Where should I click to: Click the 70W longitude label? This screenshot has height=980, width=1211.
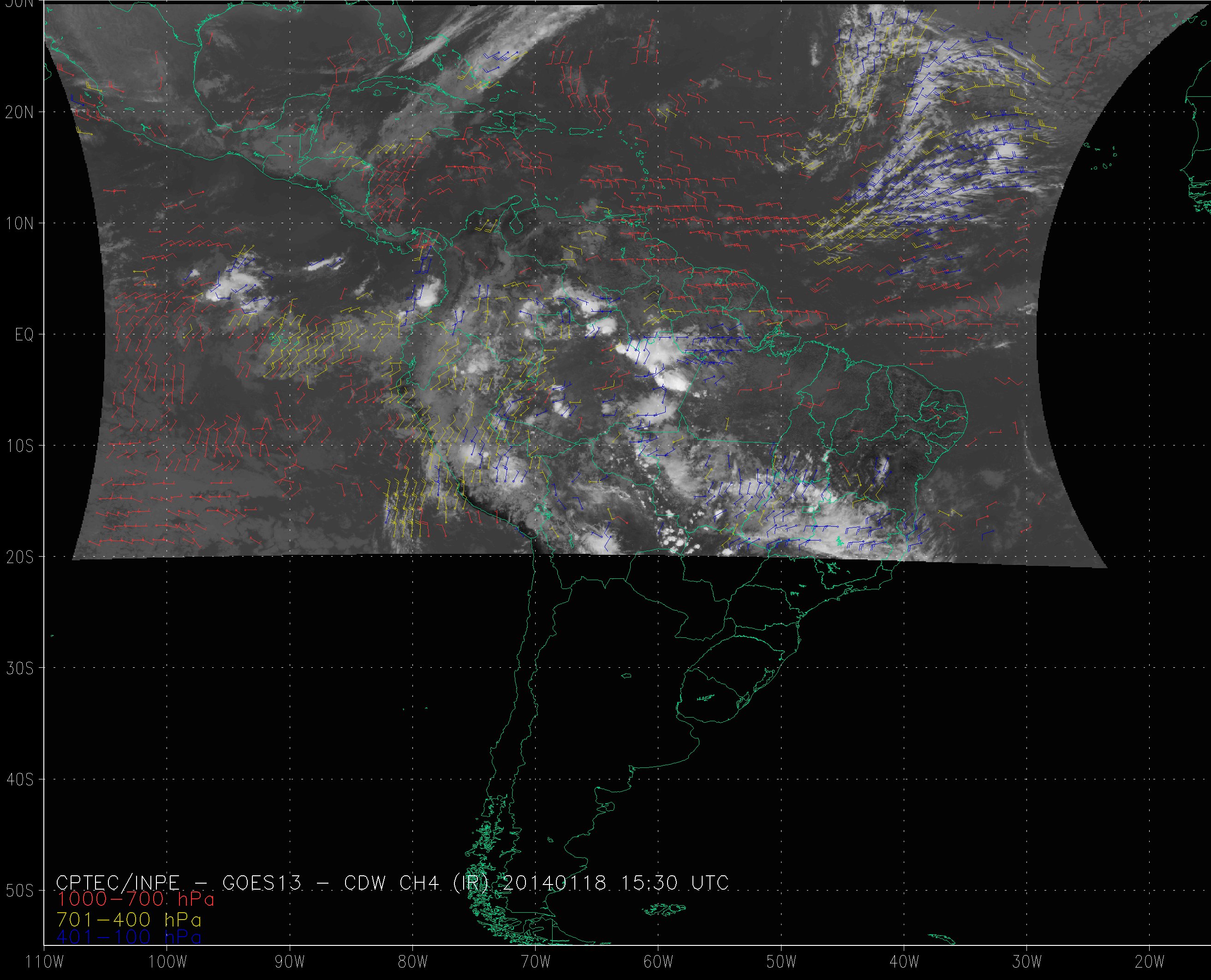(535, 962)
